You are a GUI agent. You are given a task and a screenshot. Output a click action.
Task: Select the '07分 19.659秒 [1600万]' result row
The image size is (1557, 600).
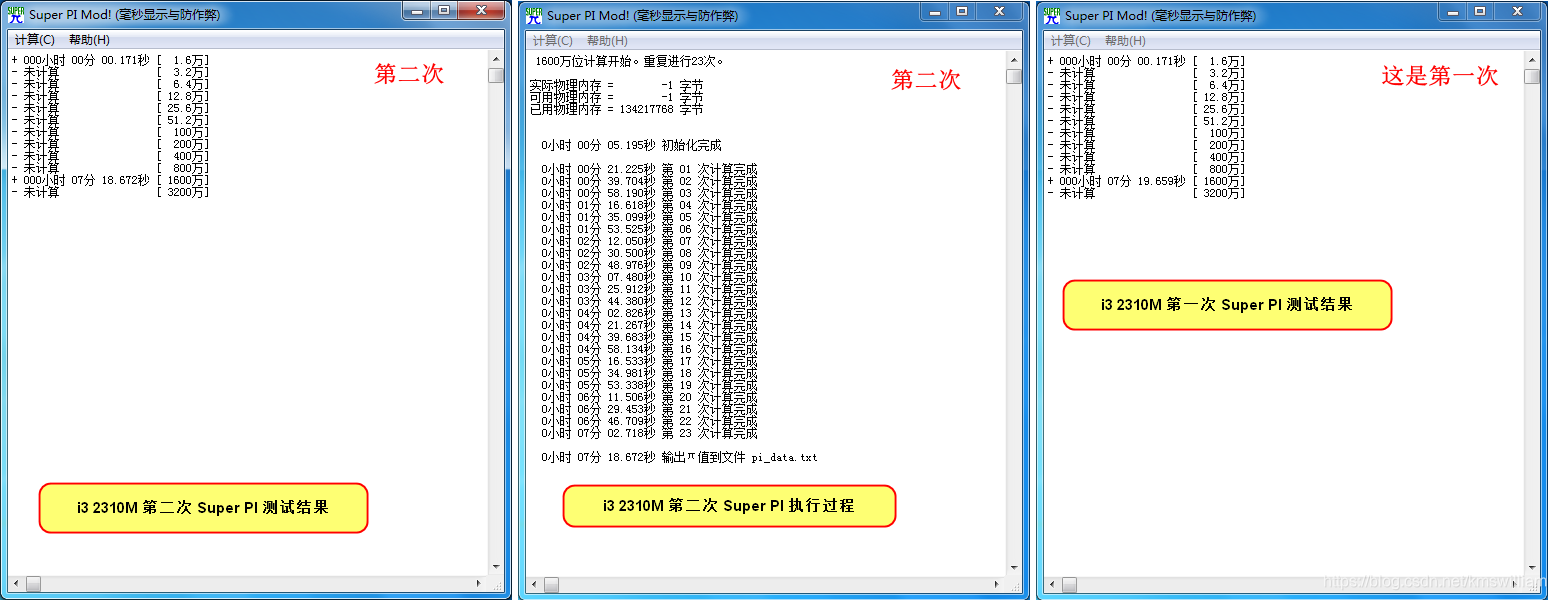(x=1146, y=181)
